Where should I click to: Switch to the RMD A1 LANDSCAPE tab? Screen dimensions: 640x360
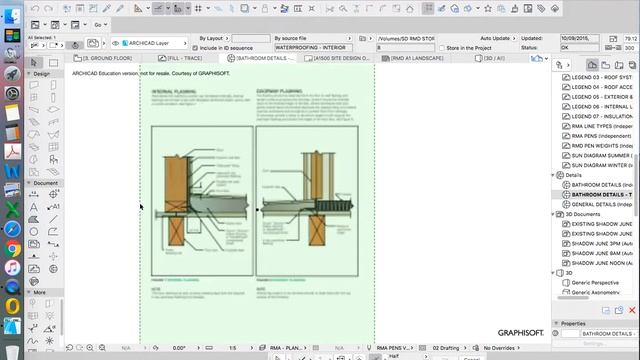pyautogui.click(x=412, y=58)
